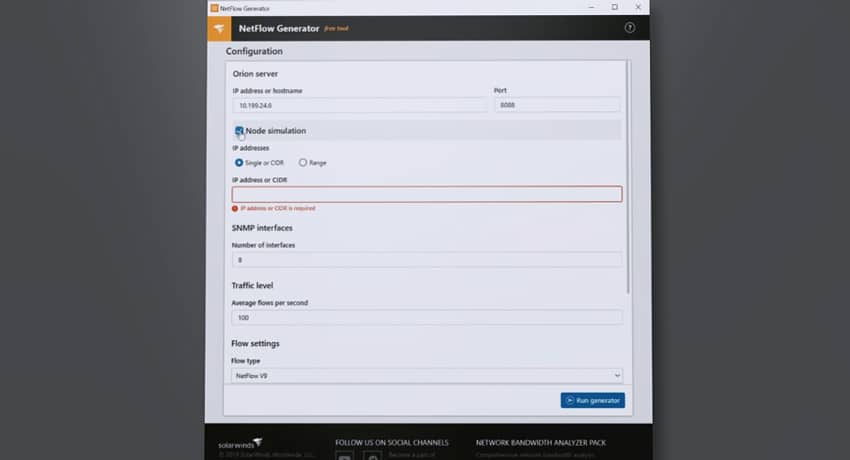850x460 pixels.
Task: Click the NetFlow Generator title bar icon
Action: click(x=214, y=8)
